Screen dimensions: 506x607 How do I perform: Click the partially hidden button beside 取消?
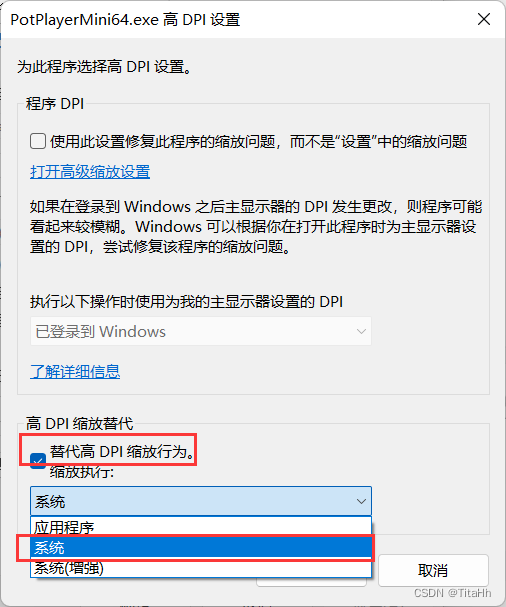[x=311, y=582]
